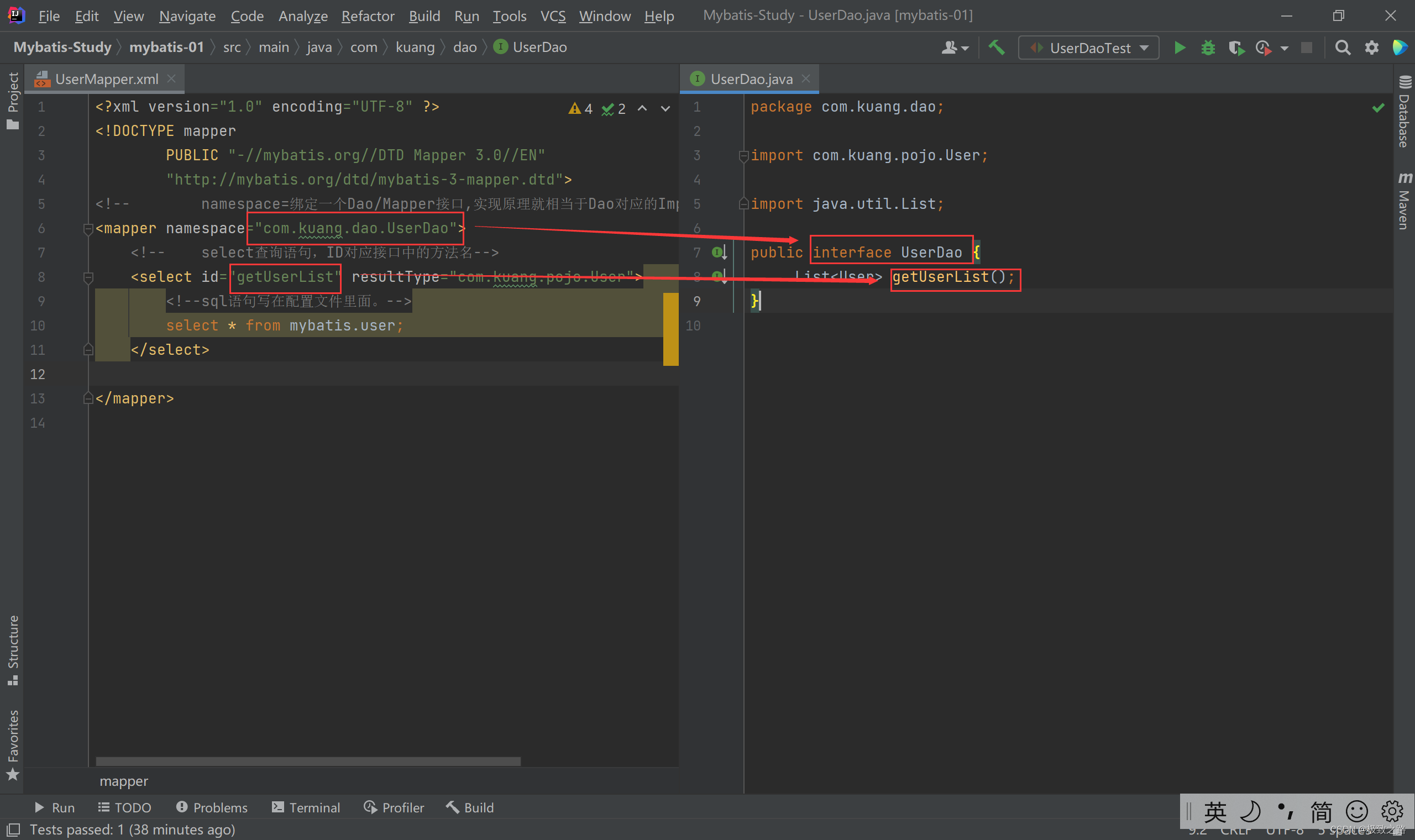Toggle IME moon half-width icon
Image resolution: width=1415 pixels, height=840 pixels.
click(x=1250, y=812)
